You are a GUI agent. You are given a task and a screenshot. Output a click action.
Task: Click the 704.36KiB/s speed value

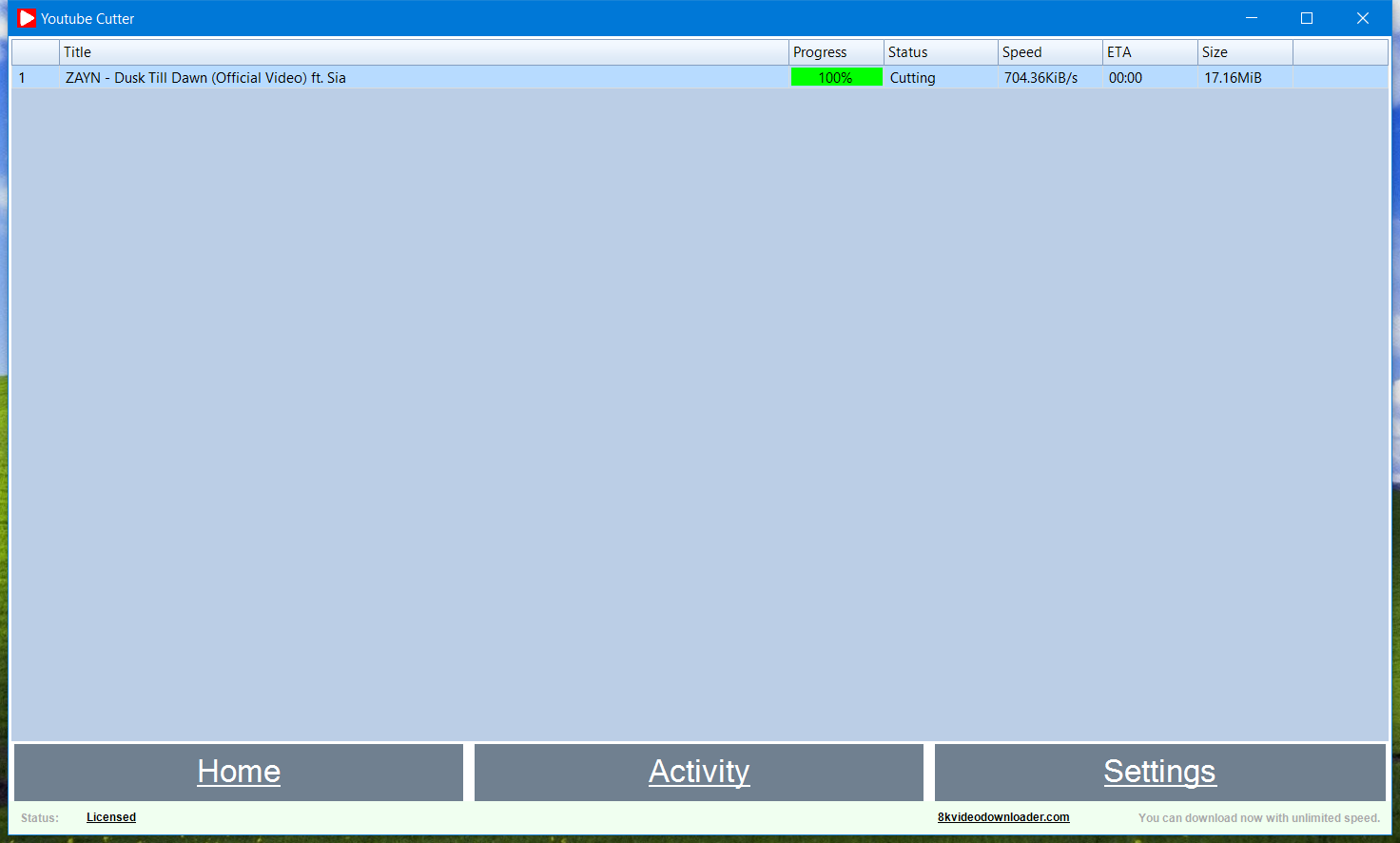click(1041, 78)
